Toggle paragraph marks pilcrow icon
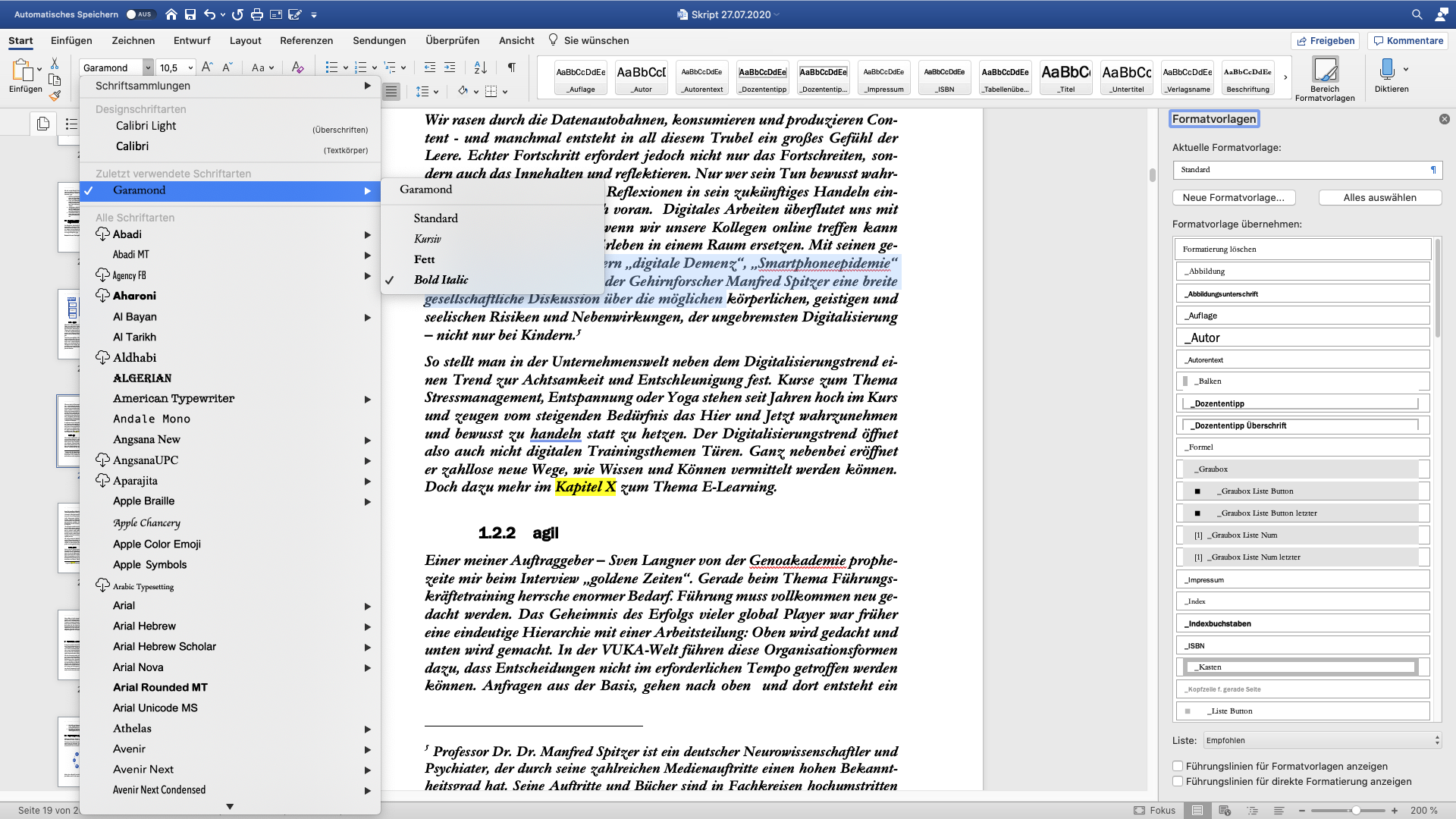The height and width of the screenshot is (819, 1456). click(x=512, y=67)
